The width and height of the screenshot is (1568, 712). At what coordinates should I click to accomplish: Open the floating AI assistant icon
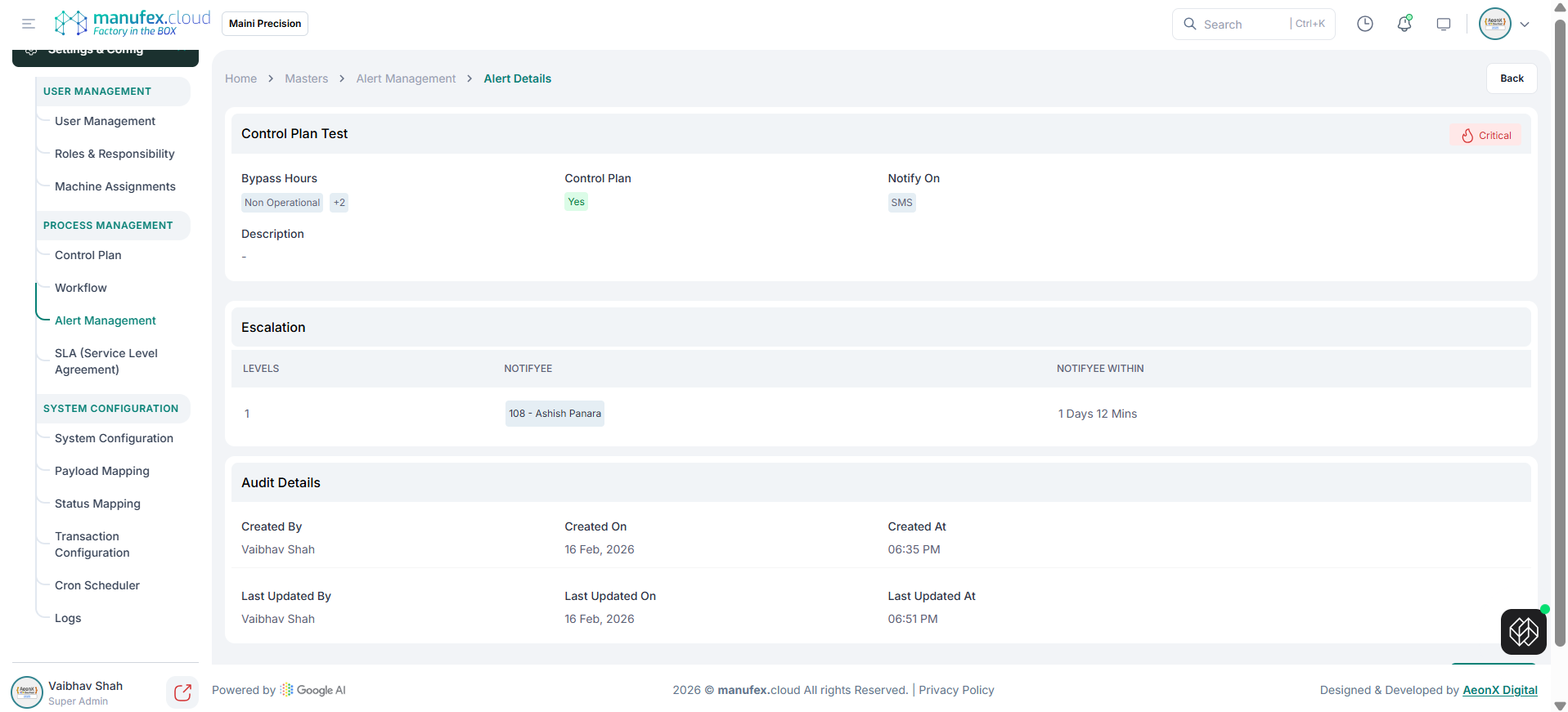pyautogui.click(x=1523, y=631)
